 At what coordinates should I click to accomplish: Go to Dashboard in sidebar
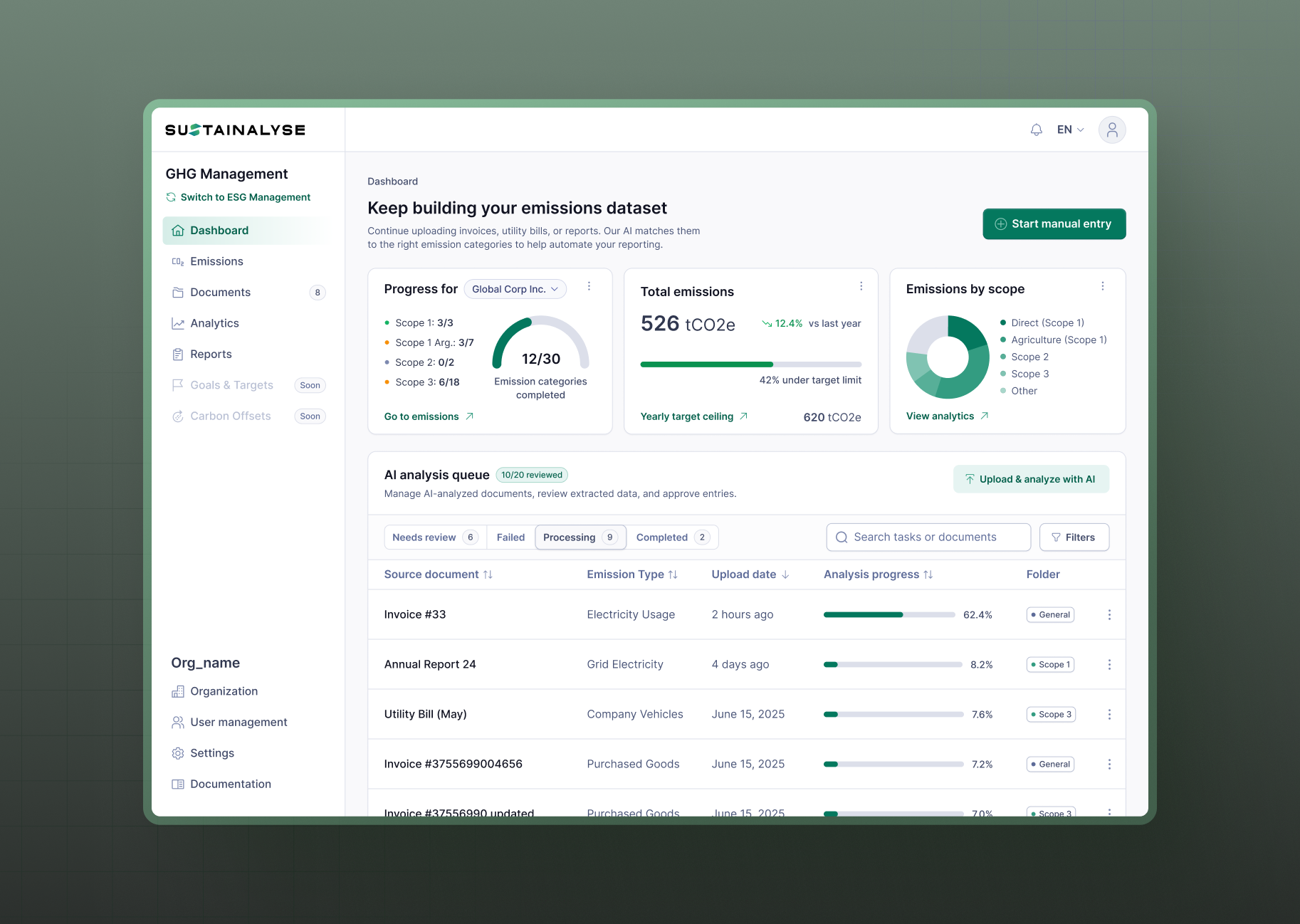tap(246, 231)
